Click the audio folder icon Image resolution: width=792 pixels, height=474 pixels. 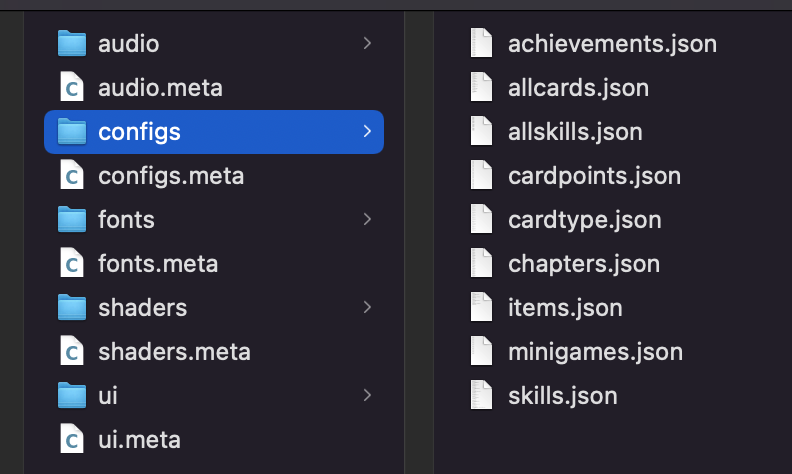click(x=72, y=43)
